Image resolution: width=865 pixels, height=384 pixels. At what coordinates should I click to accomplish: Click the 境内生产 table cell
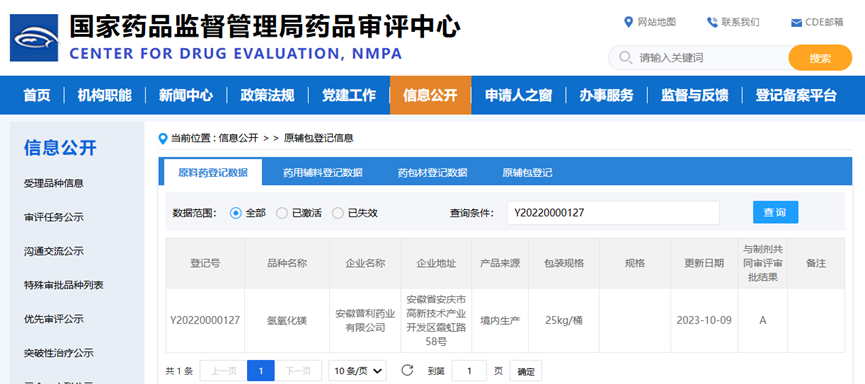click(500, 320)
